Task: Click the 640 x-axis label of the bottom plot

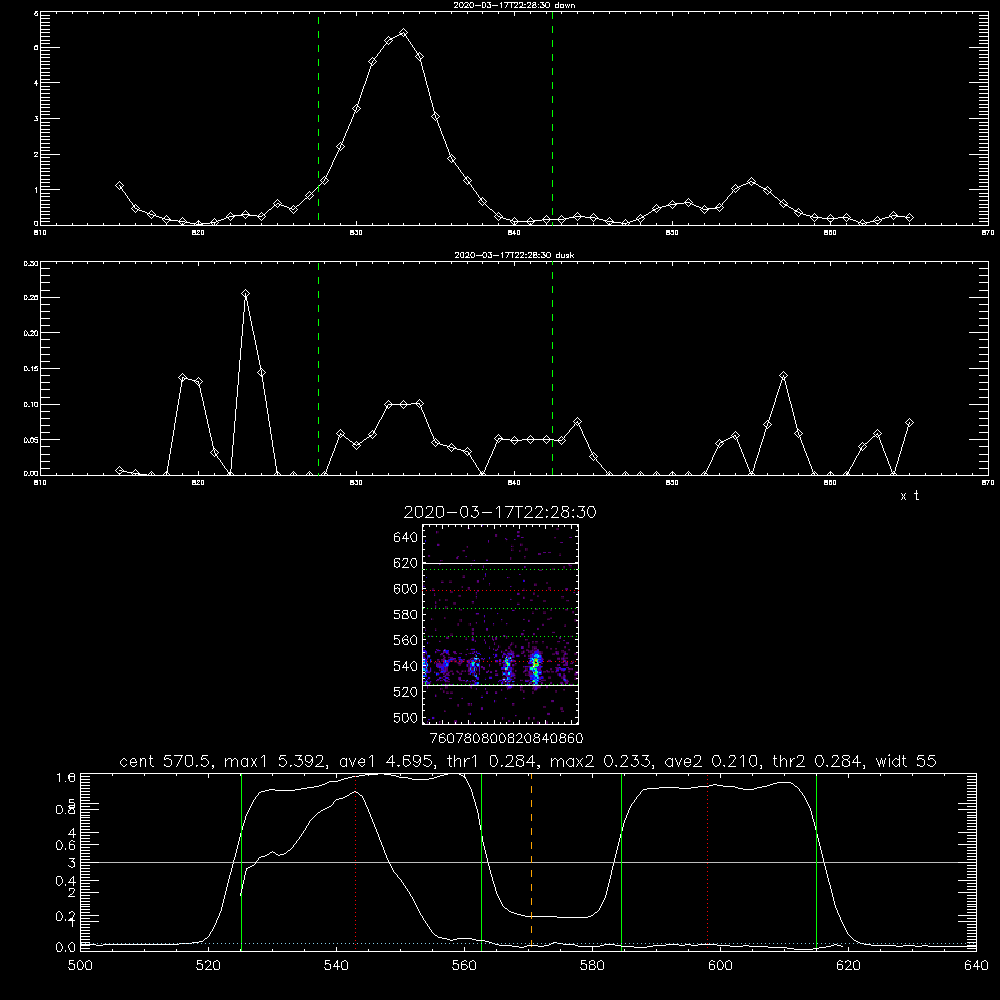Action: [x=976, y=966]
